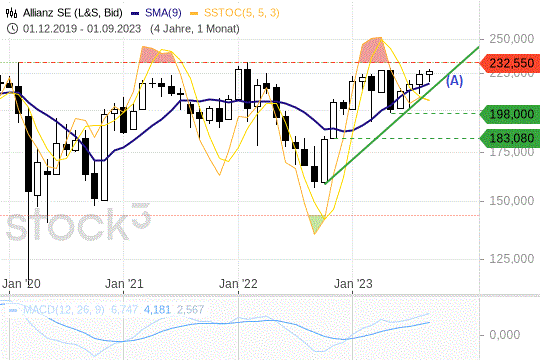Click the Jan '23 time axis label
The width and height of the screenshot is (540, 360).
pos(353,284)
